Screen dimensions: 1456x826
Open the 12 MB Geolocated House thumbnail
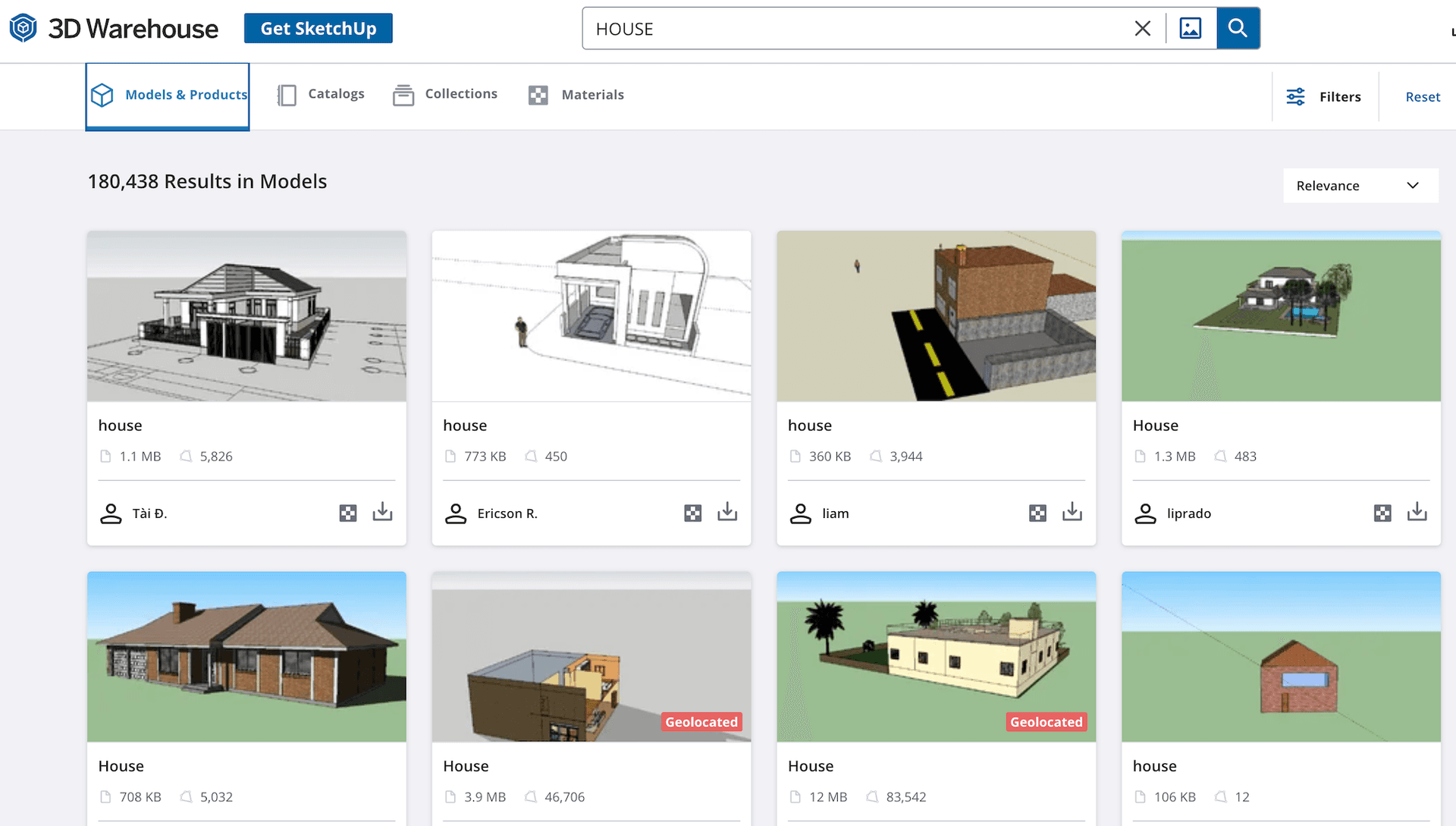click(937, 657)
